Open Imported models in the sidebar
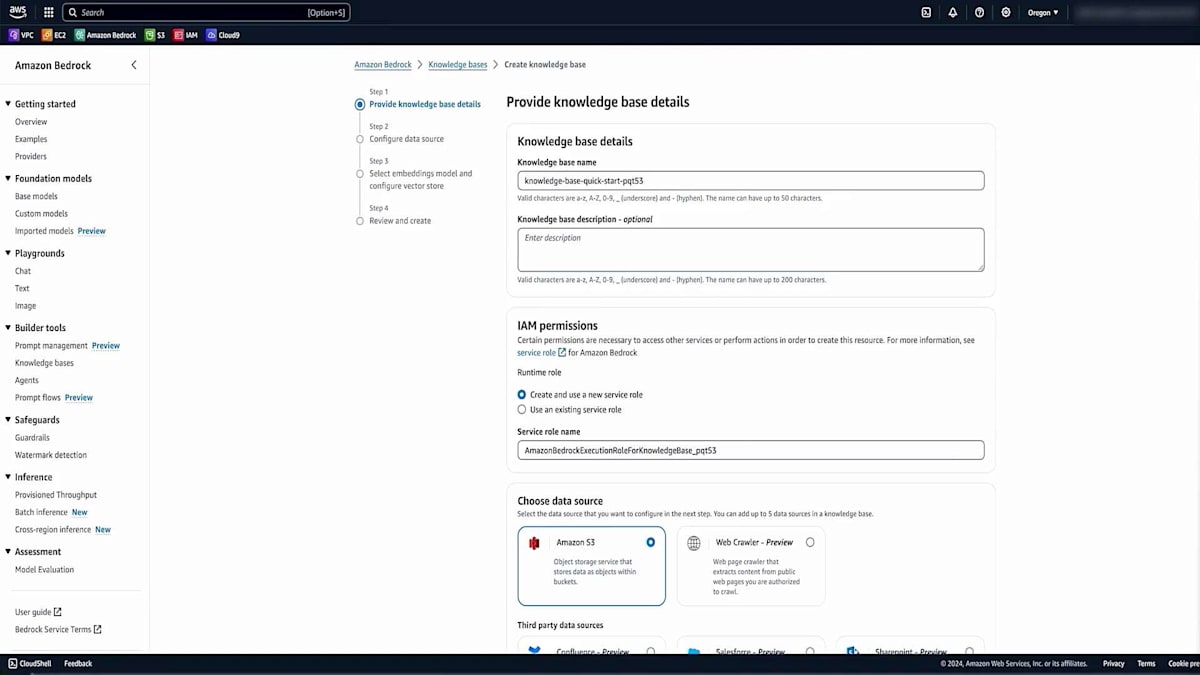 click(x=44, y=231)
